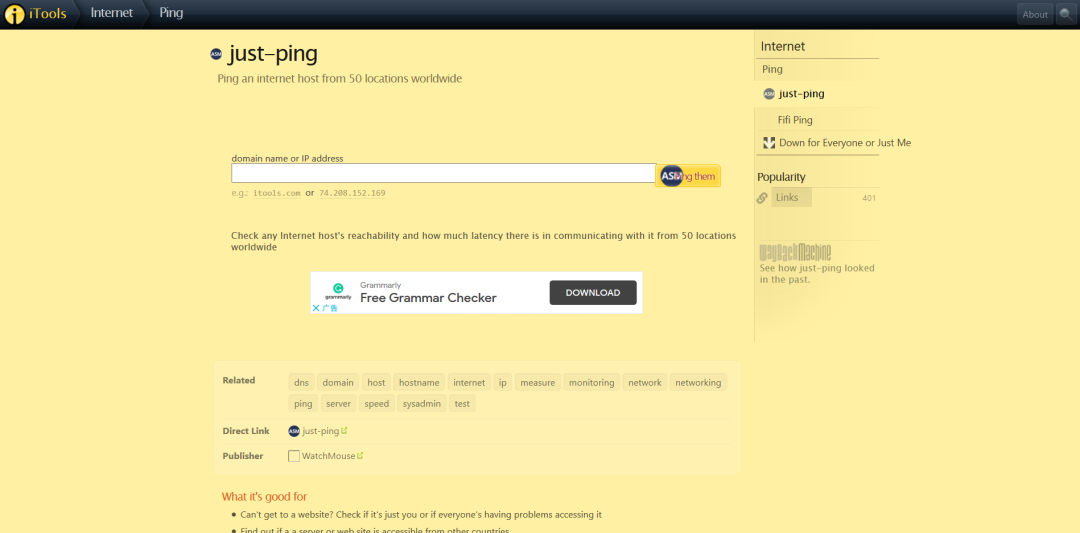Click the WatchMouse publisher icon
This screenshot has height=533, width=1080.
click(294, 456)
